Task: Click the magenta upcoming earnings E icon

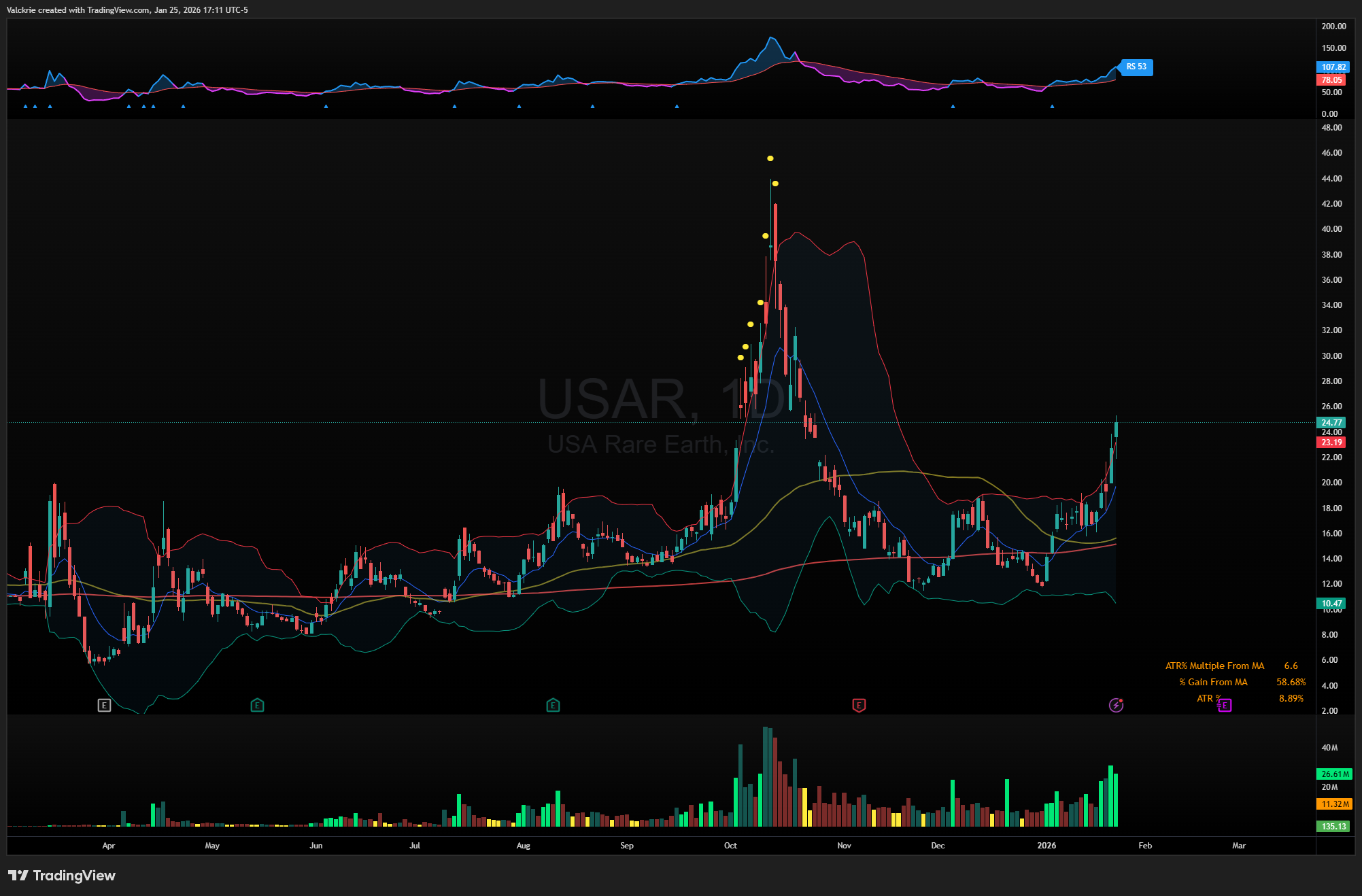Action: pos(1225,706)
